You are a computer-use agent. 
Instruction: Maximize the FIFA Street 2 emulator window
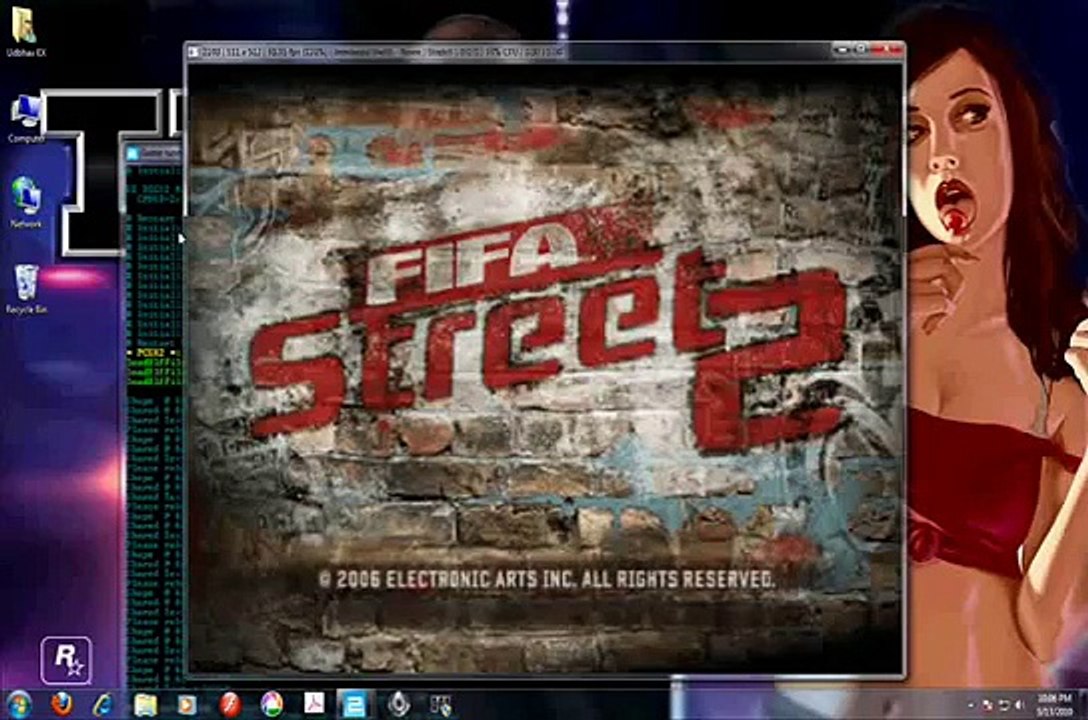[860, 49]
